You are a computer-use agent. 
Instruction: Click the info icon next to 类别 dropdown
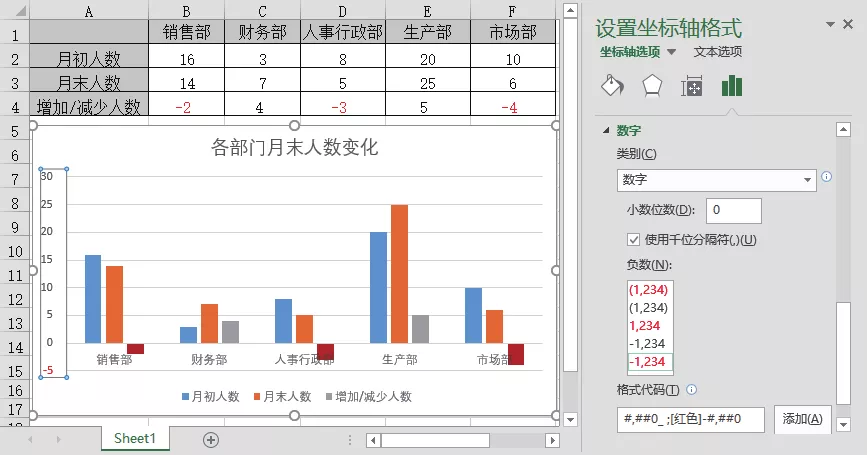[x=827, y=177]
